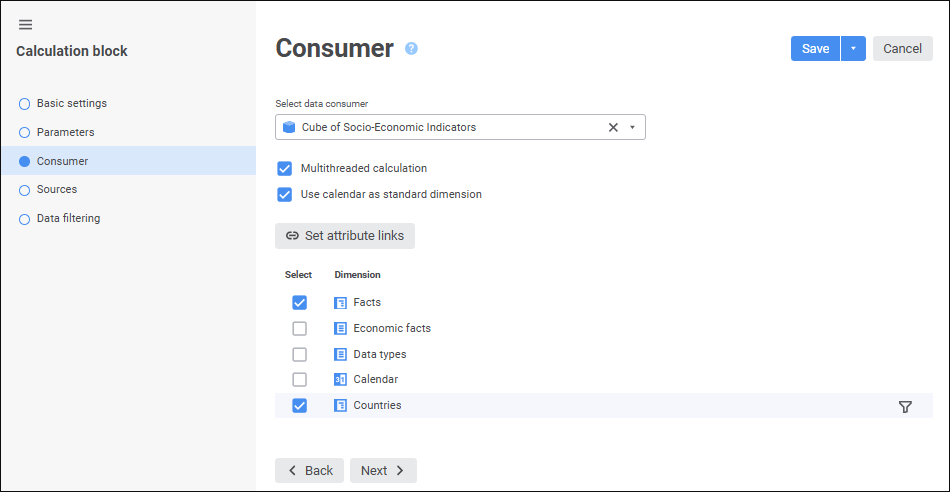Click the help question mark icon
This screenshot has width=950, height=492.
[x=411, y=48]
